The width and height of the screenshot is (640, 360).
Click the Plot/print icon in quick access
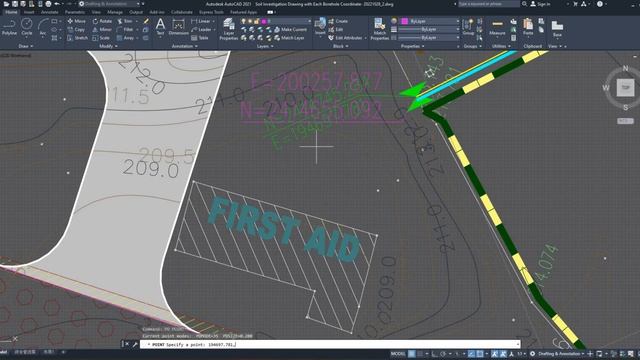coord(48,4)
